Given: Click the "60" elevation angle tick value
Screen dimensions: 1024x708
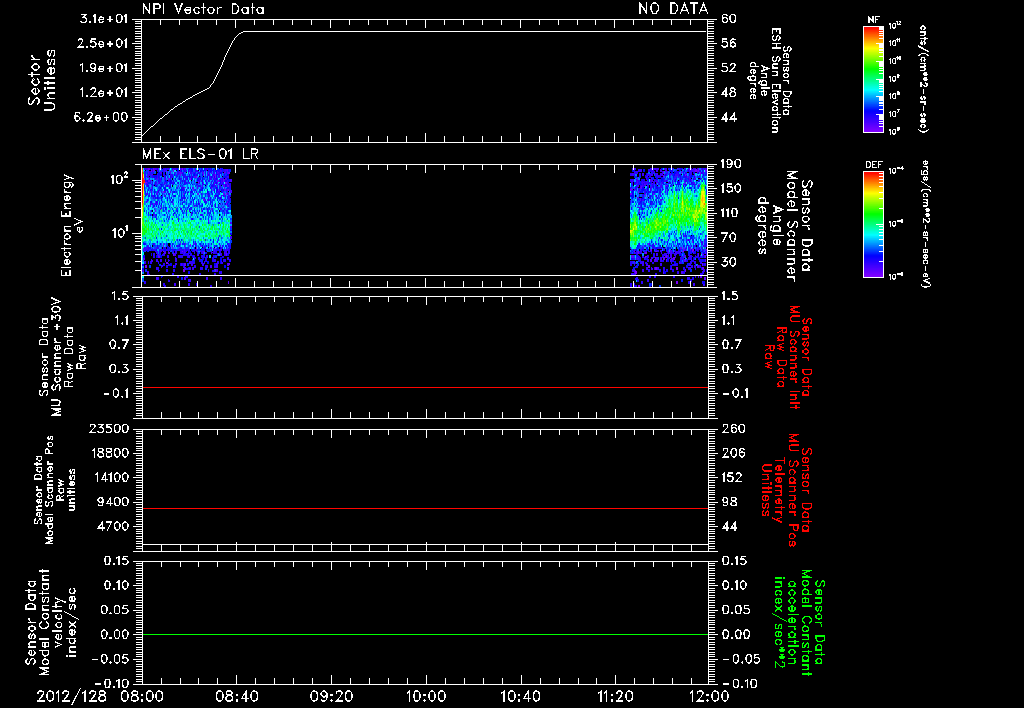Looking at the screenshot, I should tap(729, 19).
